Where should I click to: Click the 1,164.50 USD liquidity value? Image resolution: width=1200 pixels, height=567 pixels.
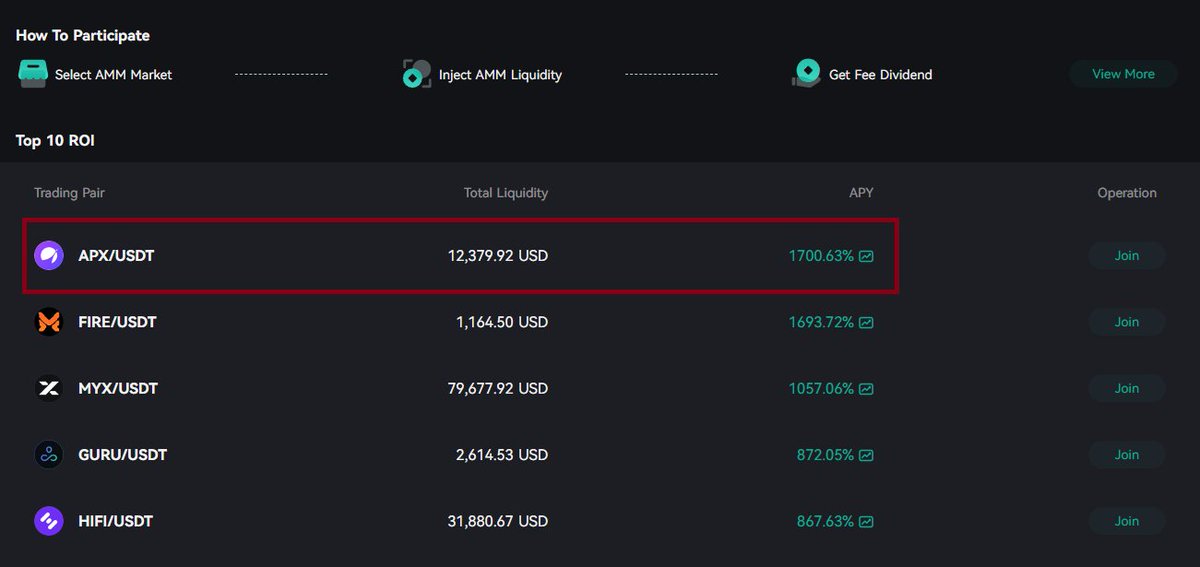click(502, 322)
